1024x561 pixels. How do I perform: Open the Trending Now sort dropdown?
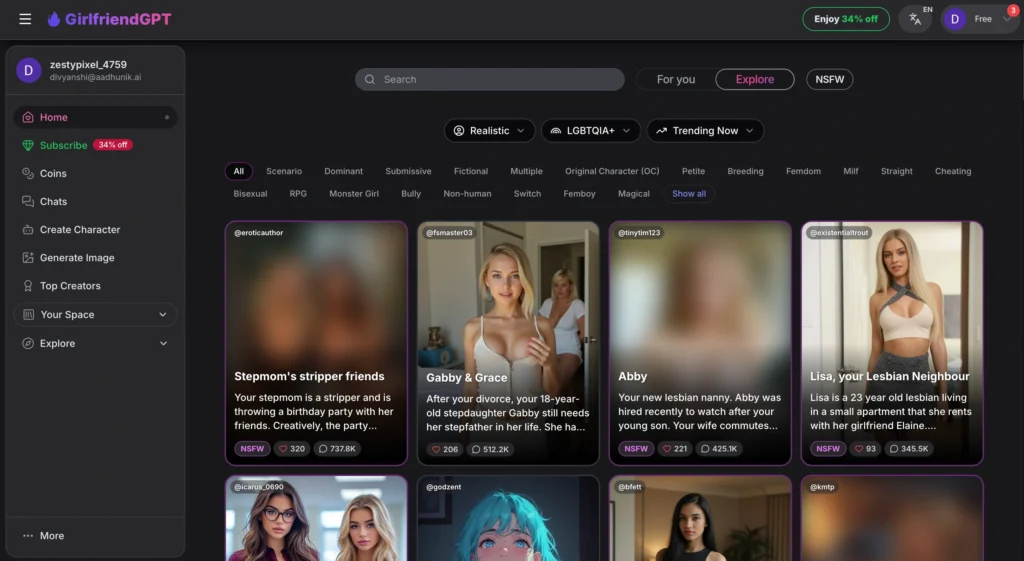[x=705, y=131]
